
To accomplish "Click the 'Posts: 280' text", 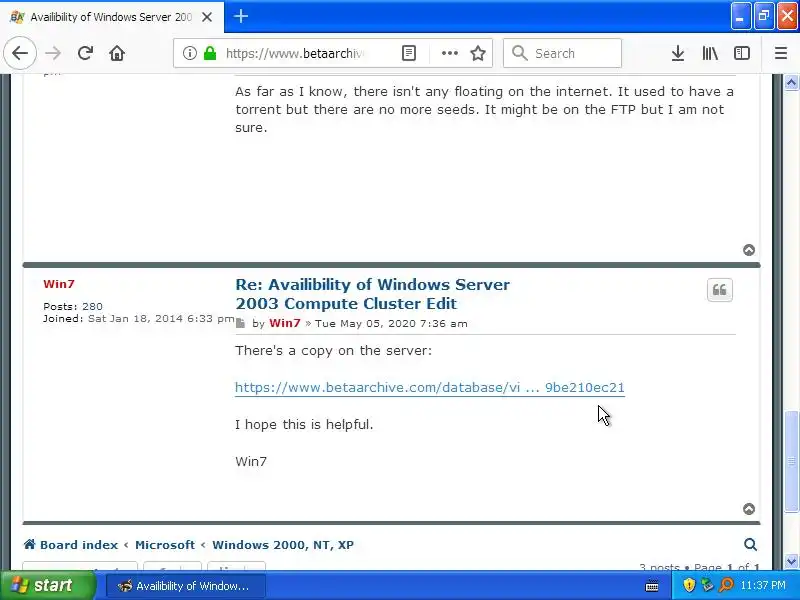I will [x=73, y=307].
